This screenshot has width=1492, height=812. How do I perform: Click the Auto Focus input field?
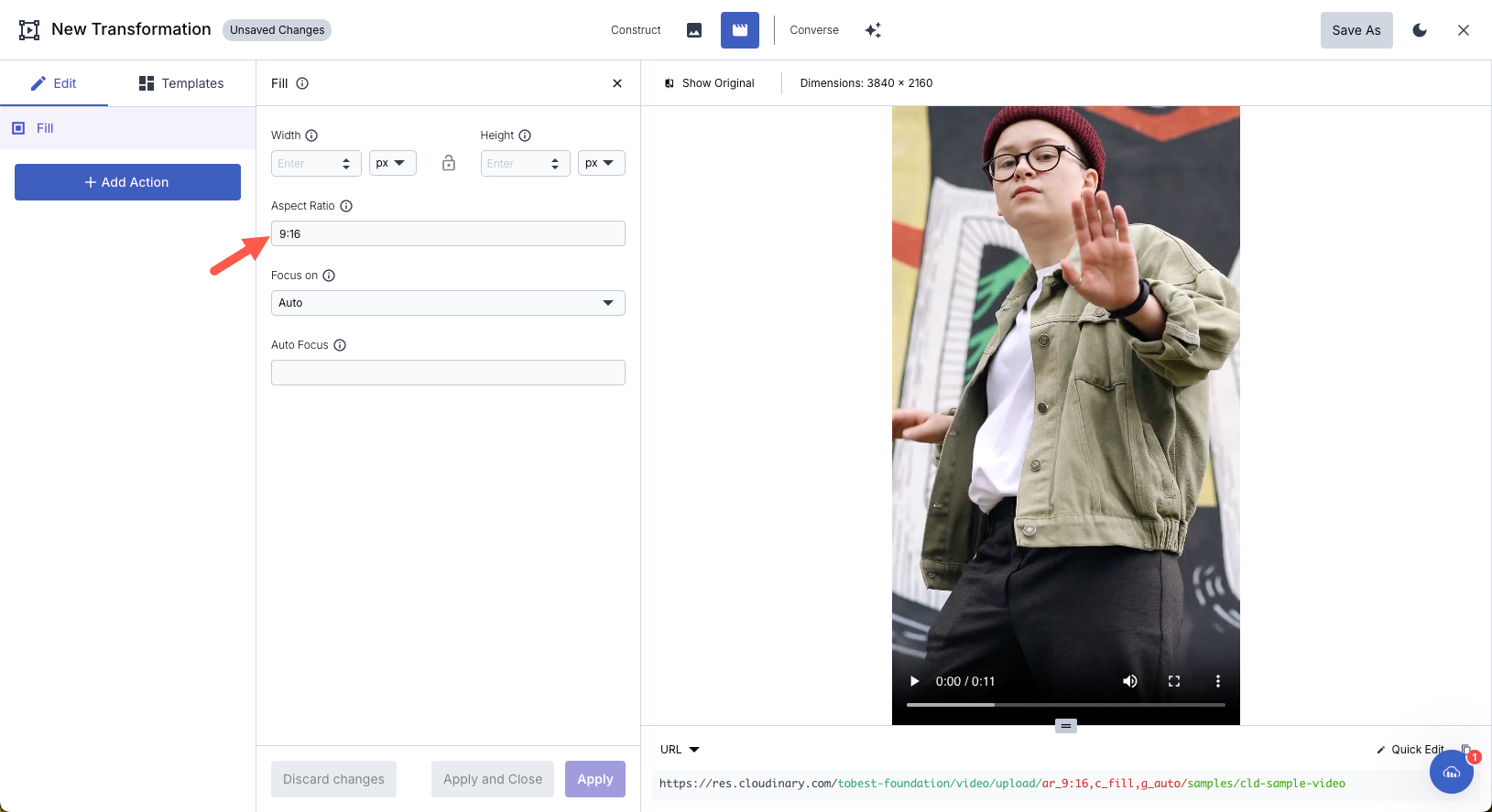click(x=448, y=373)
